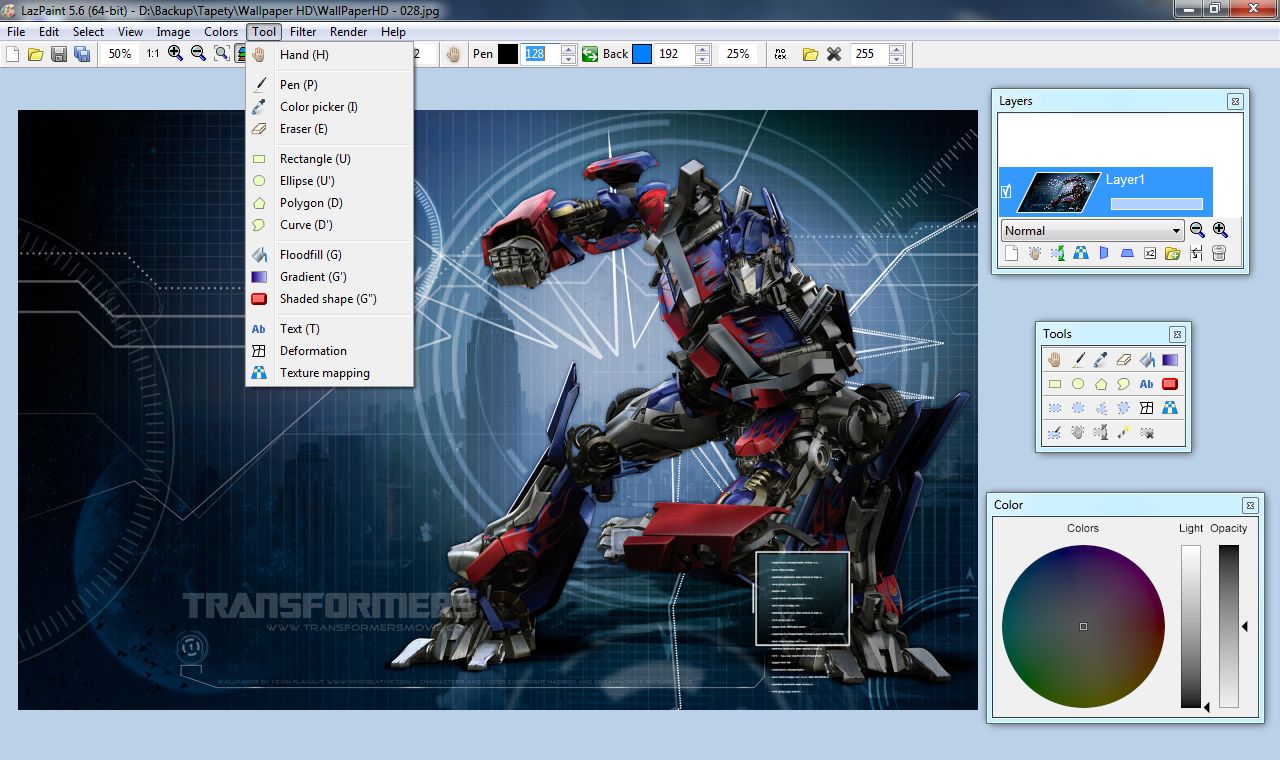Image resolution: width=1280 pixels, height=760 pixels.
Task: Select the Layer1 thumbnail
Action: pyautogui.click(x=1059, y=192)
